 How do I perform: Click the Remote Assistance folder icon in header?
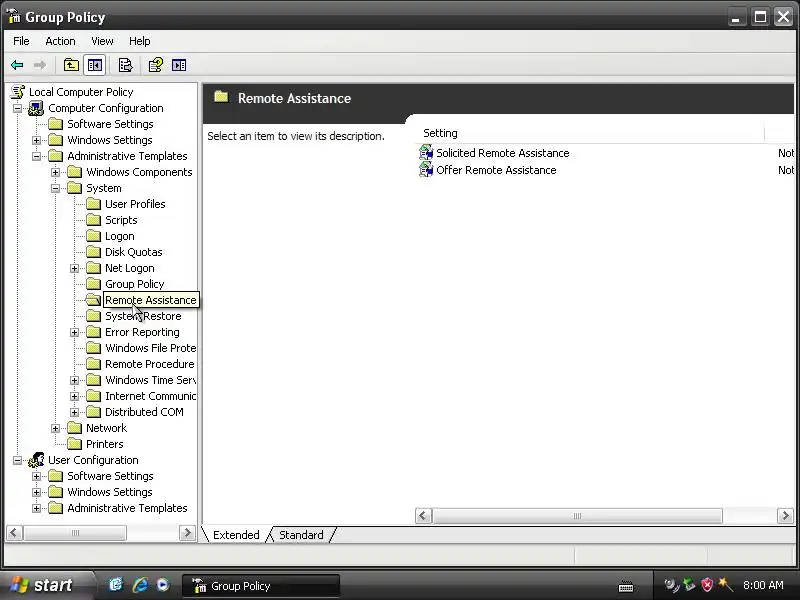pyautogui.click(x=221, y=97)
